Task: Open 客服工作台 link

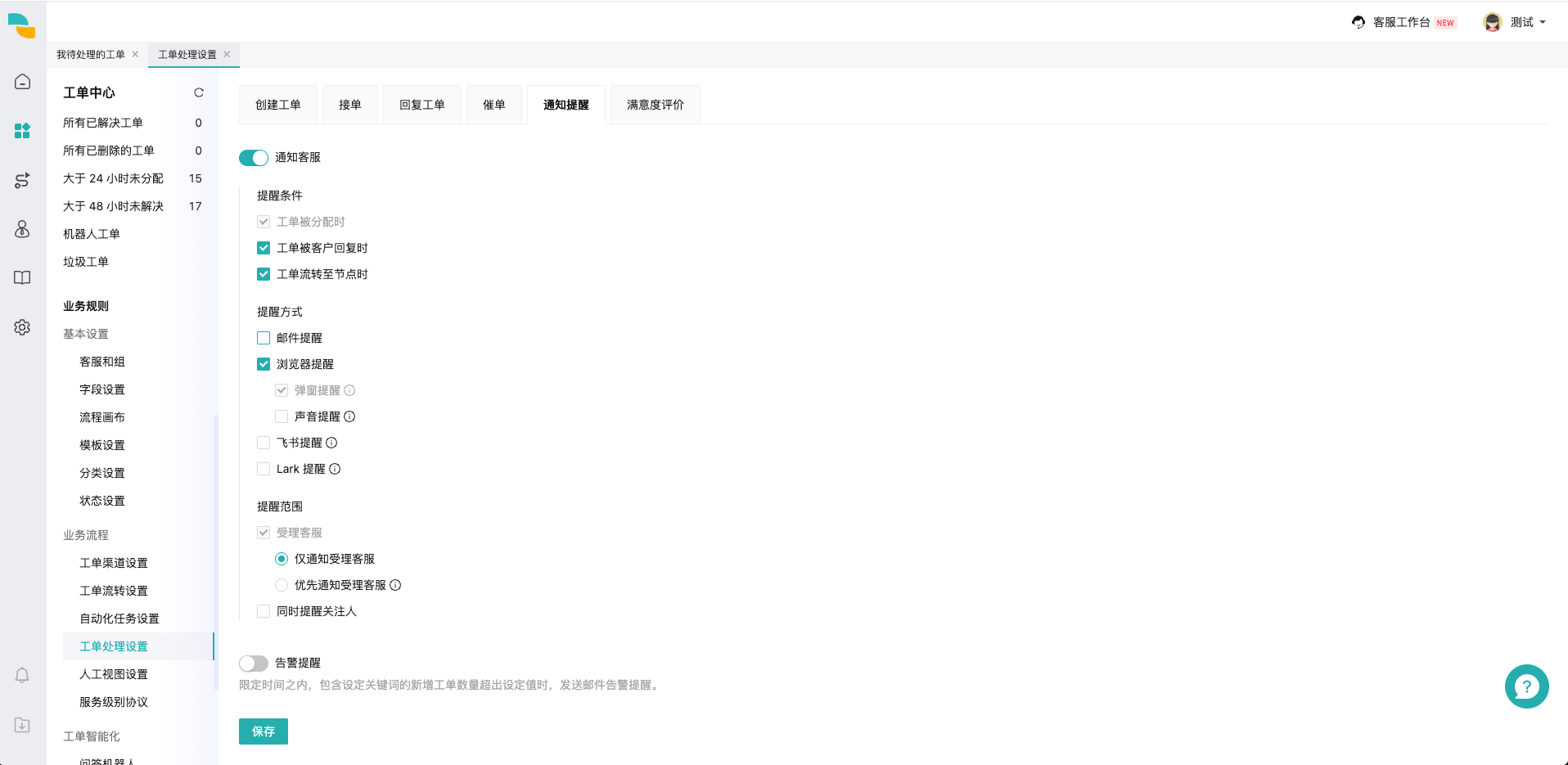Action: pyautogui.click(x=1402, y=22)
